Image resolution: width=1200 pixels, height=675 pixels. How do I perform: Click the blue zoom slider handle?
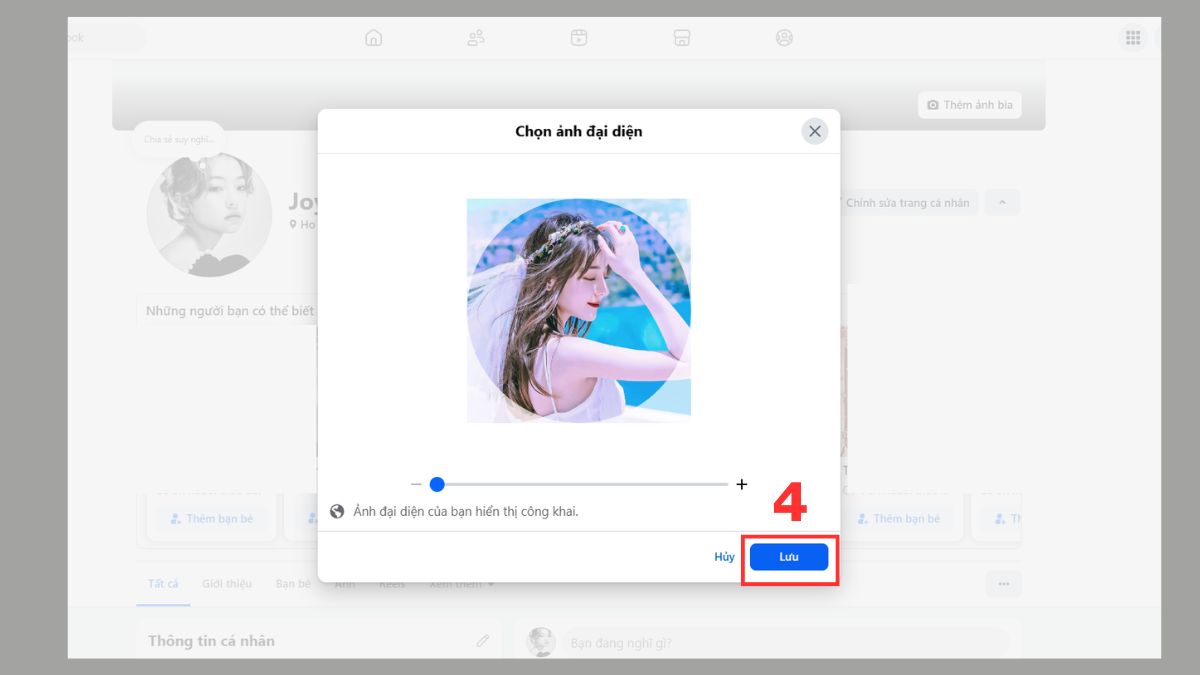click(437, 484)
